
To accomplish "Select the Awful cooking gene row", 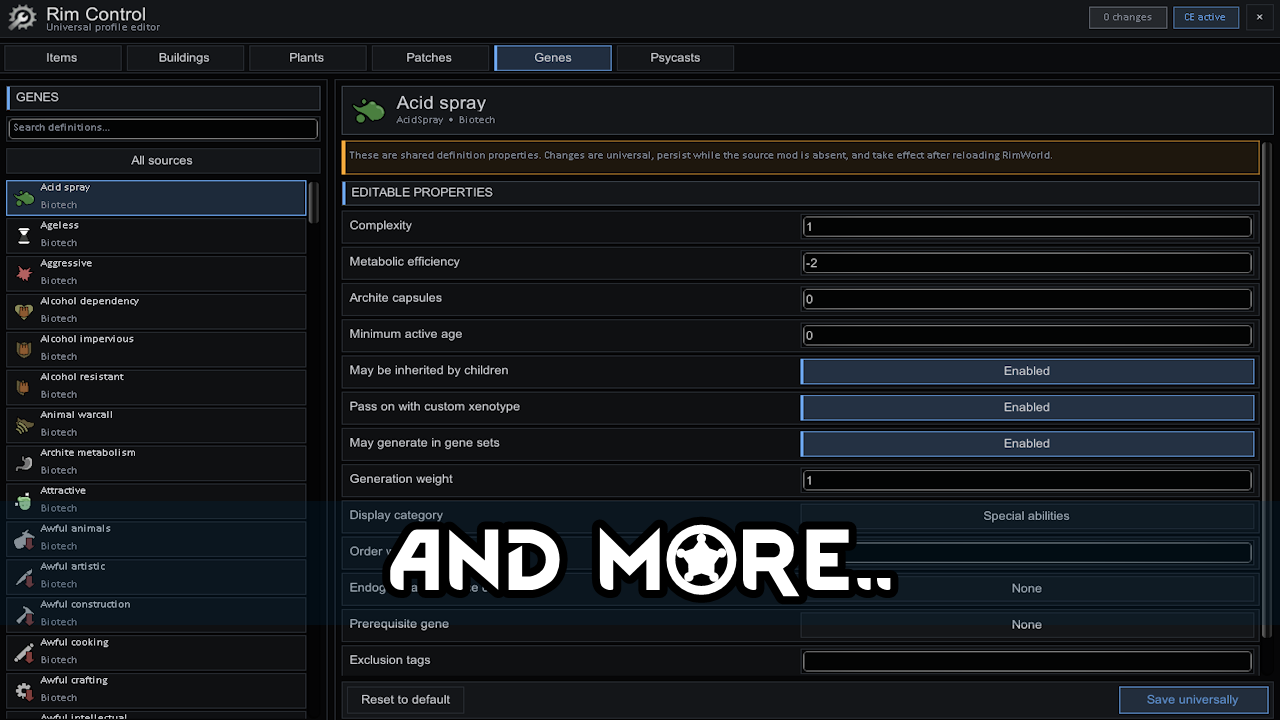I will pos(156,653).
